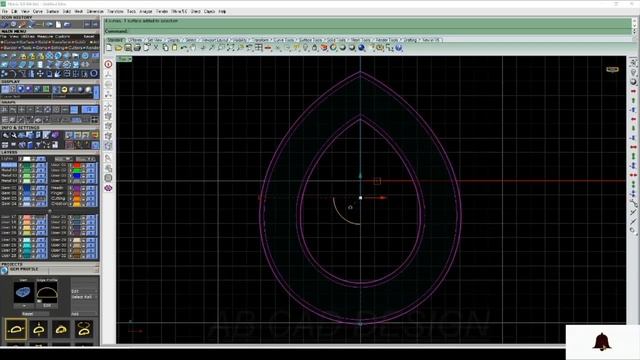
Task: Click the first icon in Display panel
Action: 5,89
